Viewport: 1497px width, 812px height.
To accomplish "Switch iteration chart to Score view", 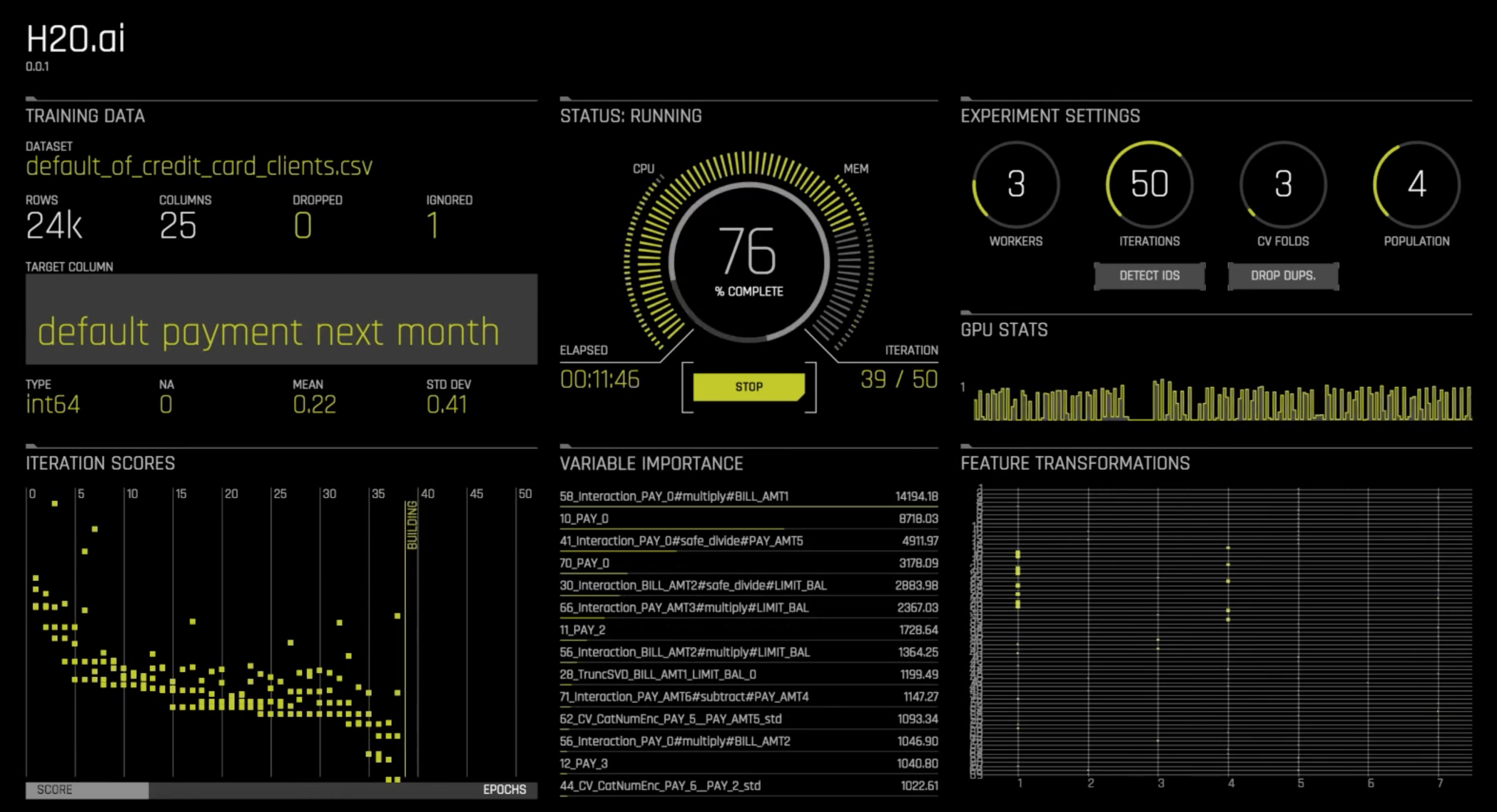I will coord(87,790).
